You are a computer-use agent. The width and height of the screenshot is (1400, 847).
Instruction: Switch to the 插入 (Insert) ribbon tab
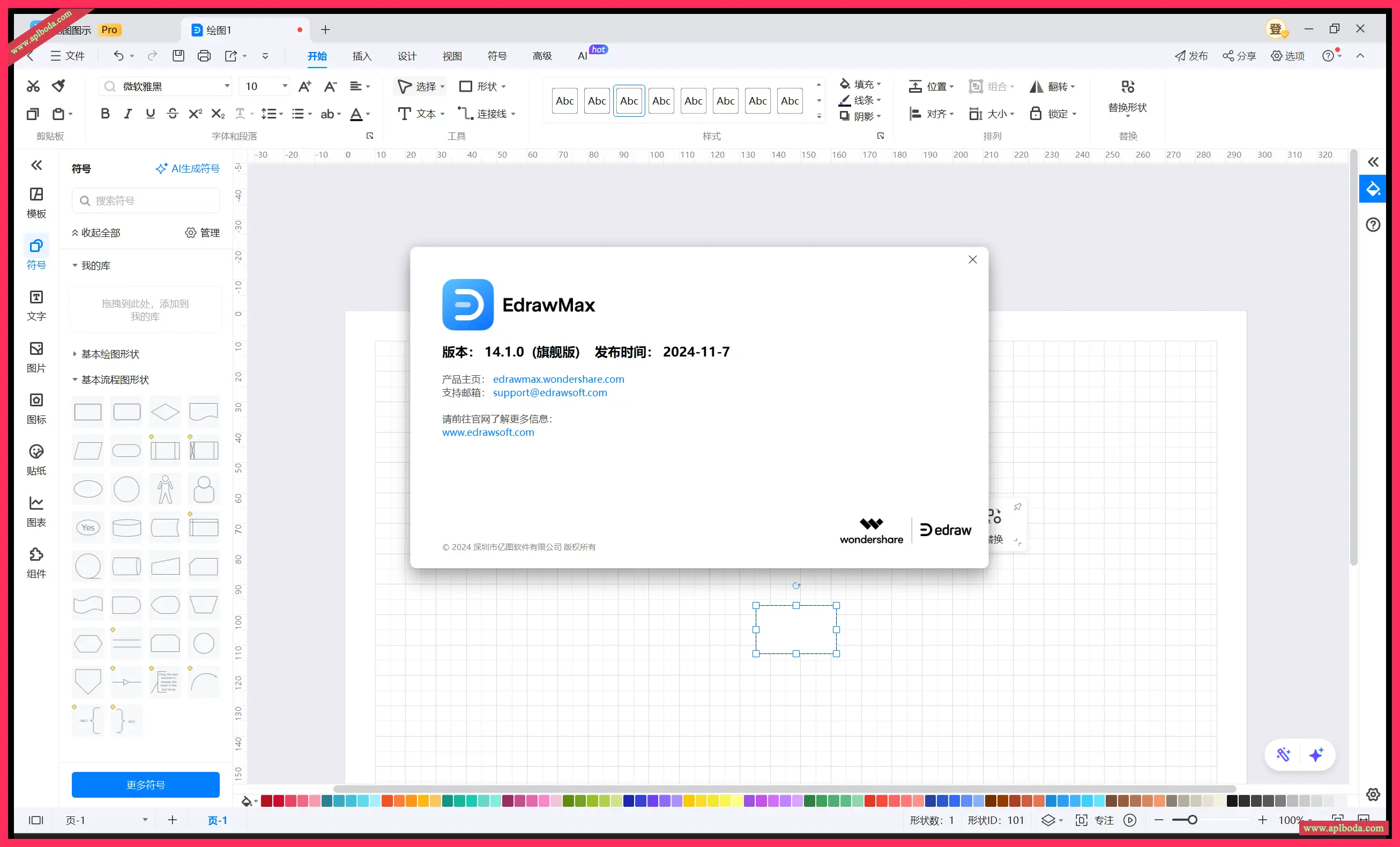(362, 56)
